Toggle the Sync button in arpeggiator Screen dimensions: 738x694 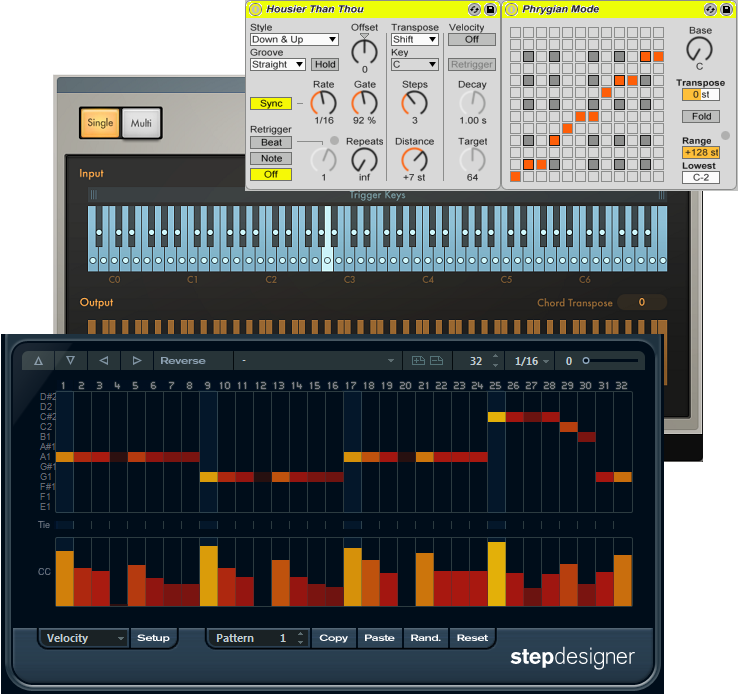270,103
